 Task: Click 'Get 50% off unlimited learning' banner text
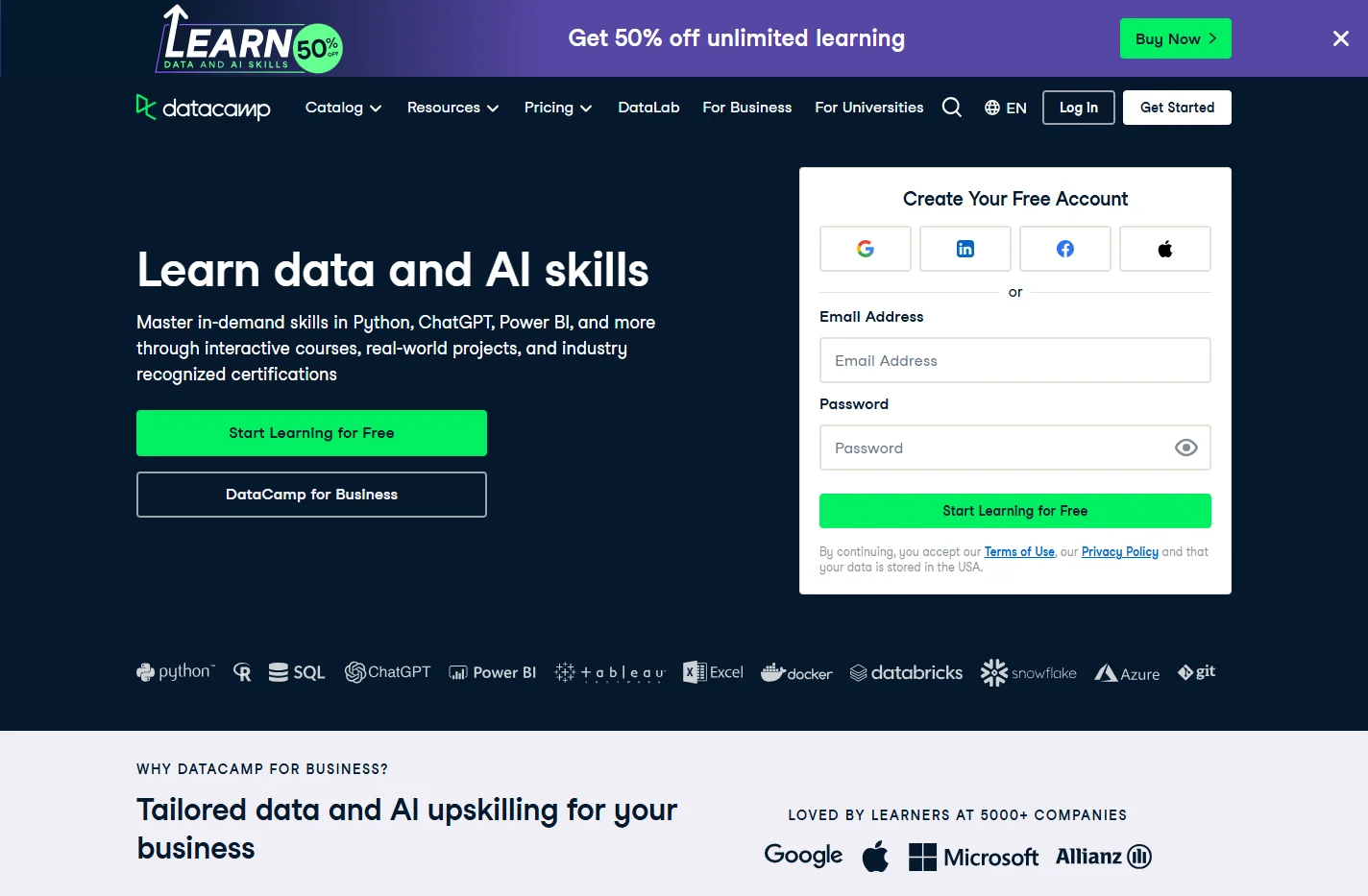[737, 38]
